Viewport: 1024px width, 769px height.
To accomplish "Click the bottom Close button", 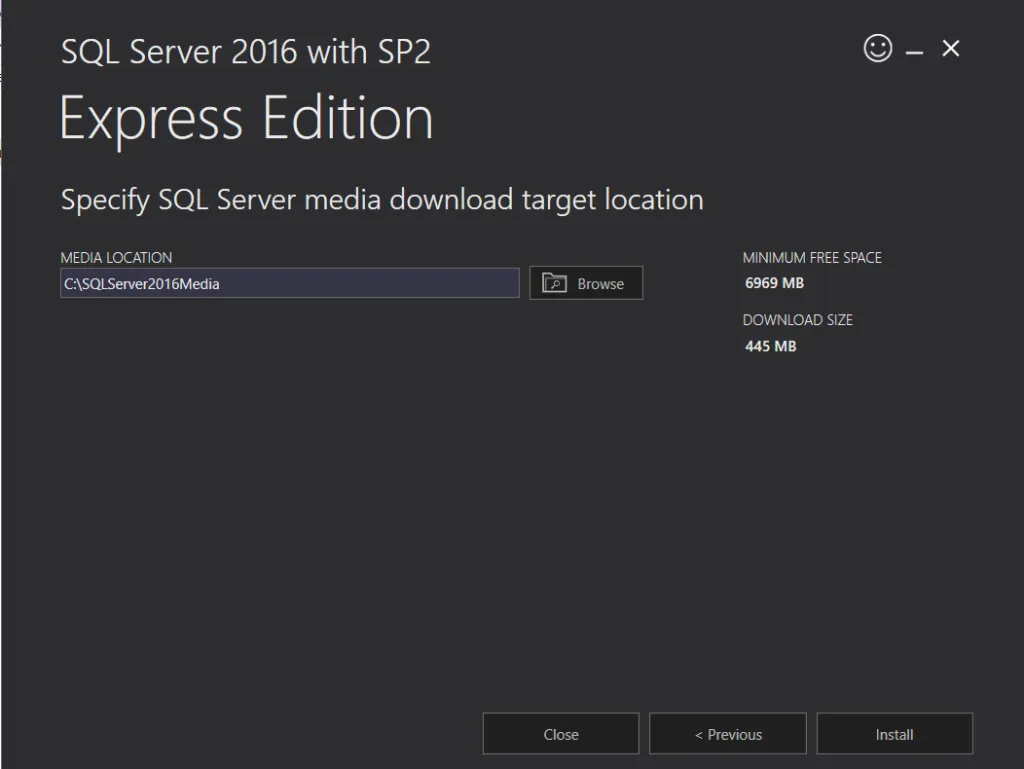I will pos(560,734).
